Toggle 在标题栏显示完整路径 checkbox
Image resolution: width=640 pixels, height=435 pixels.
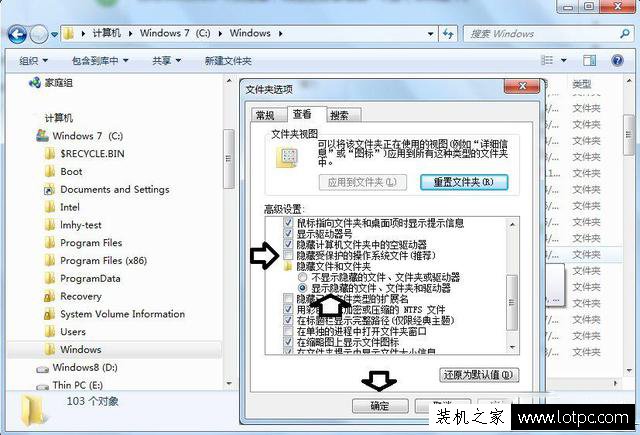coord(288,320)
